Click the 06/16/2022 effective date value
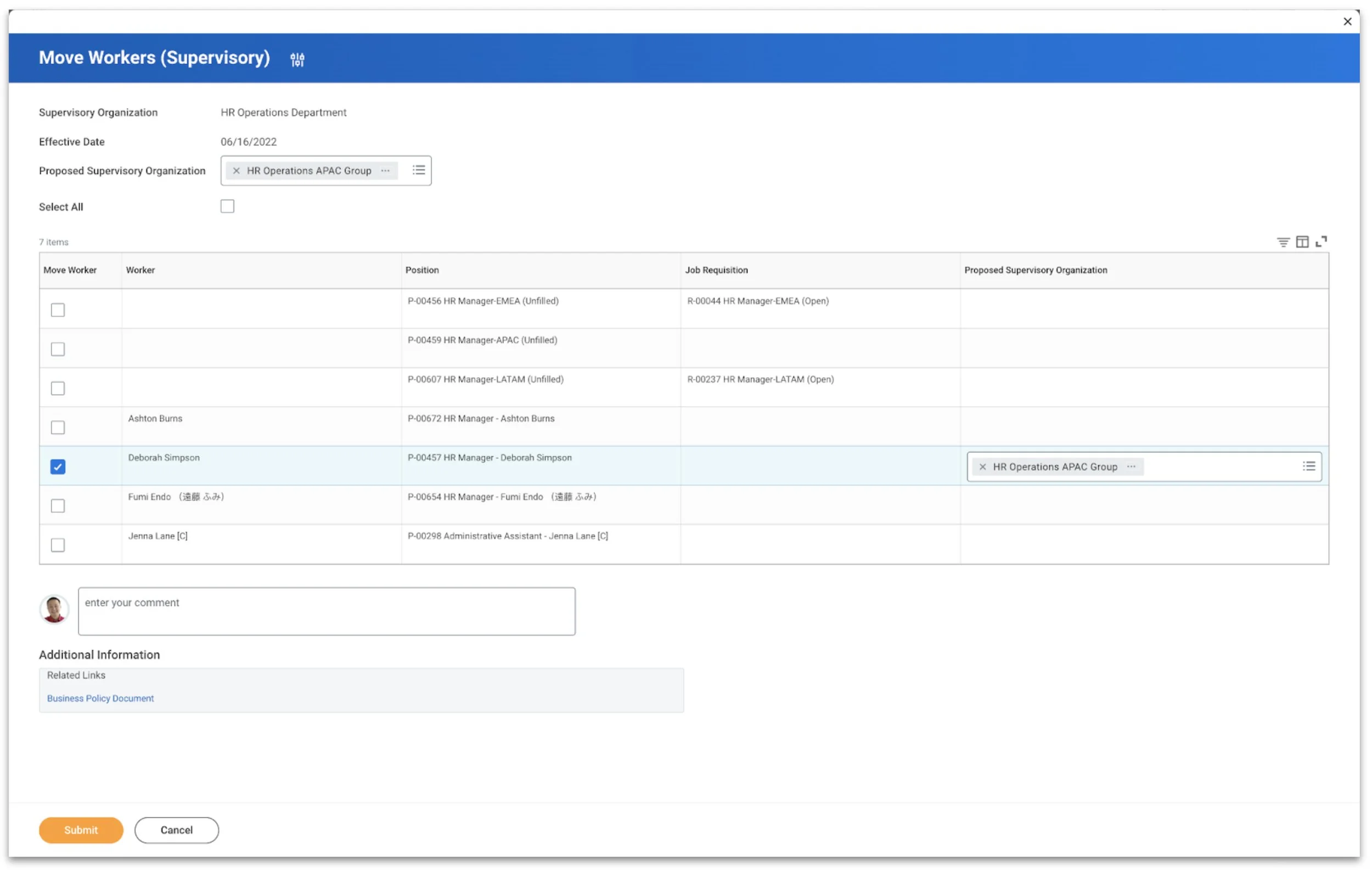This screenshot has height=872, width=1372. click(249, 142)
